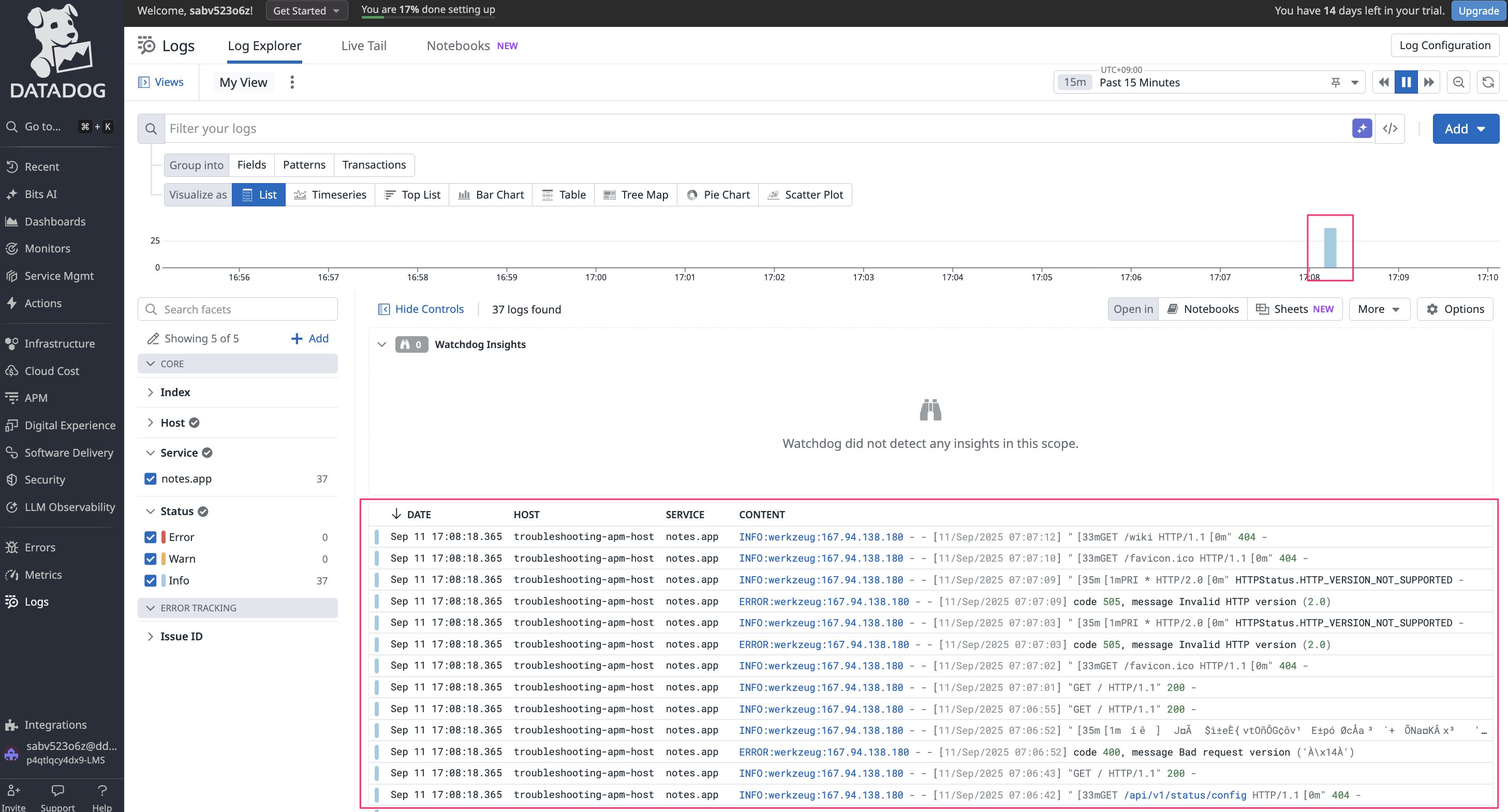Viewport: 1508px width, 812px height.
Task: Open Recent items in sidebar
Action: (x=41, y=167)
